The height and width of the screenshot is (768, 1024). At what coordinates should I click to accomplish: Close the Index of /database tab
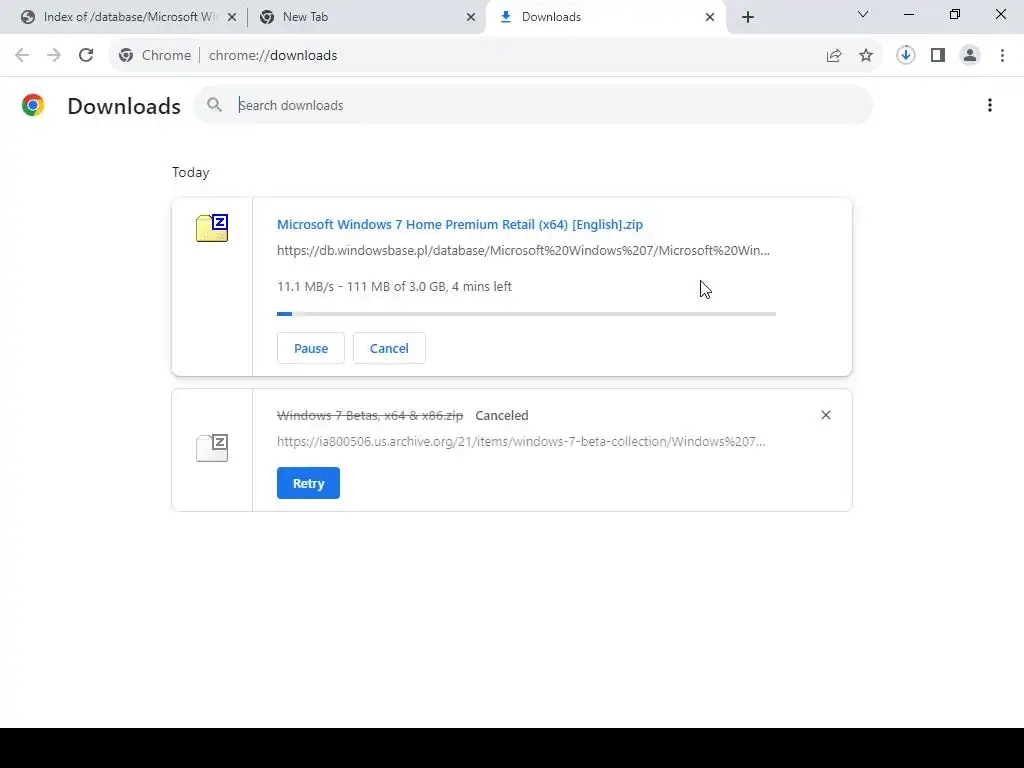pyautogui.click(x=232, y=17)
